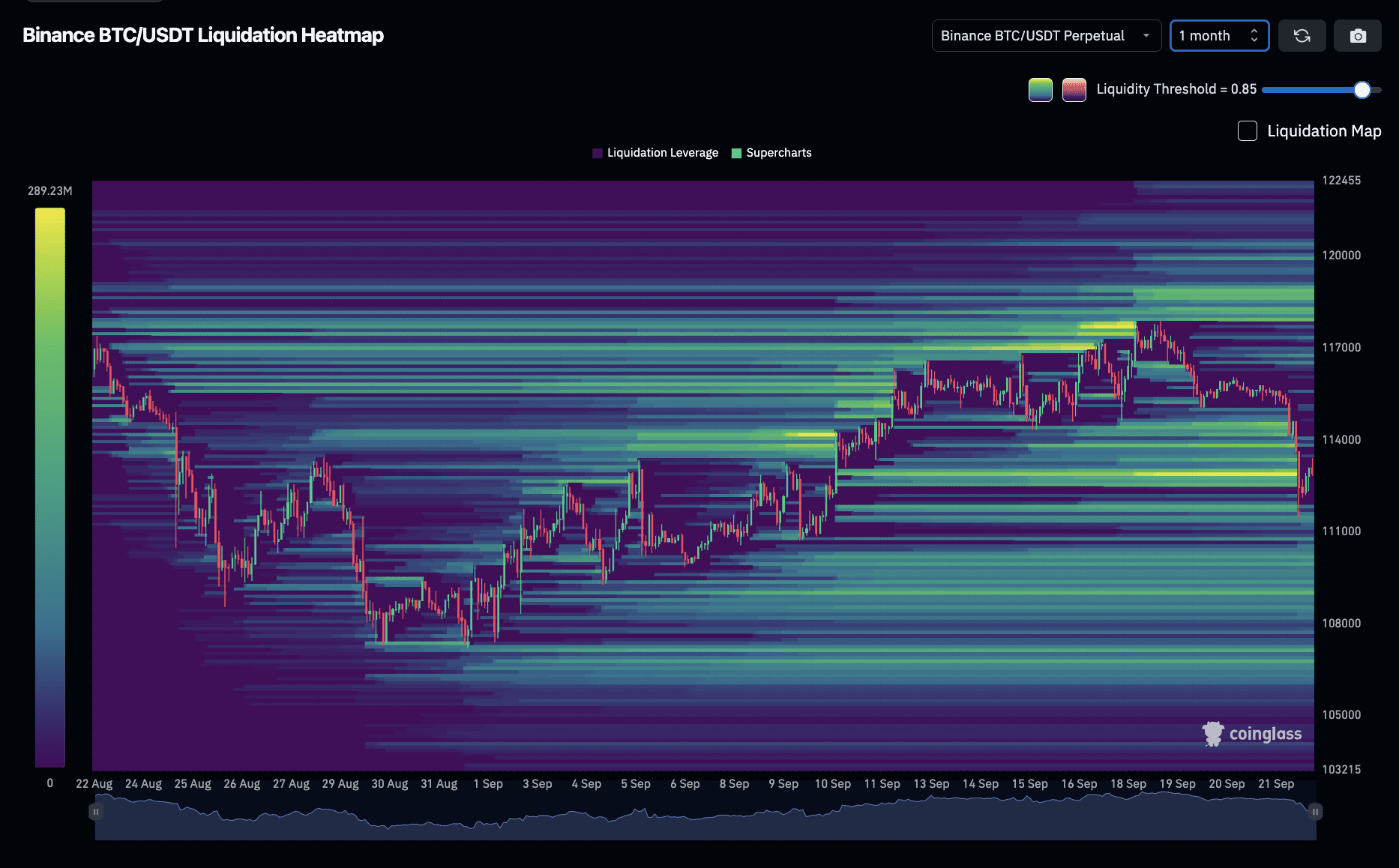
Task: Click the 120000 price axis label
Action: (1341, 256)
